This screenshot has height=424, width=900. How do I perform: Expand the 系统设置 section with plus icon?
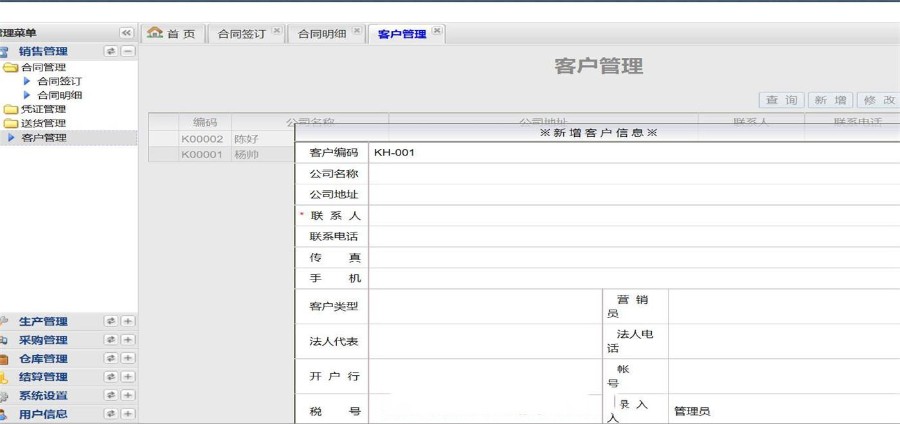point(128,395)
